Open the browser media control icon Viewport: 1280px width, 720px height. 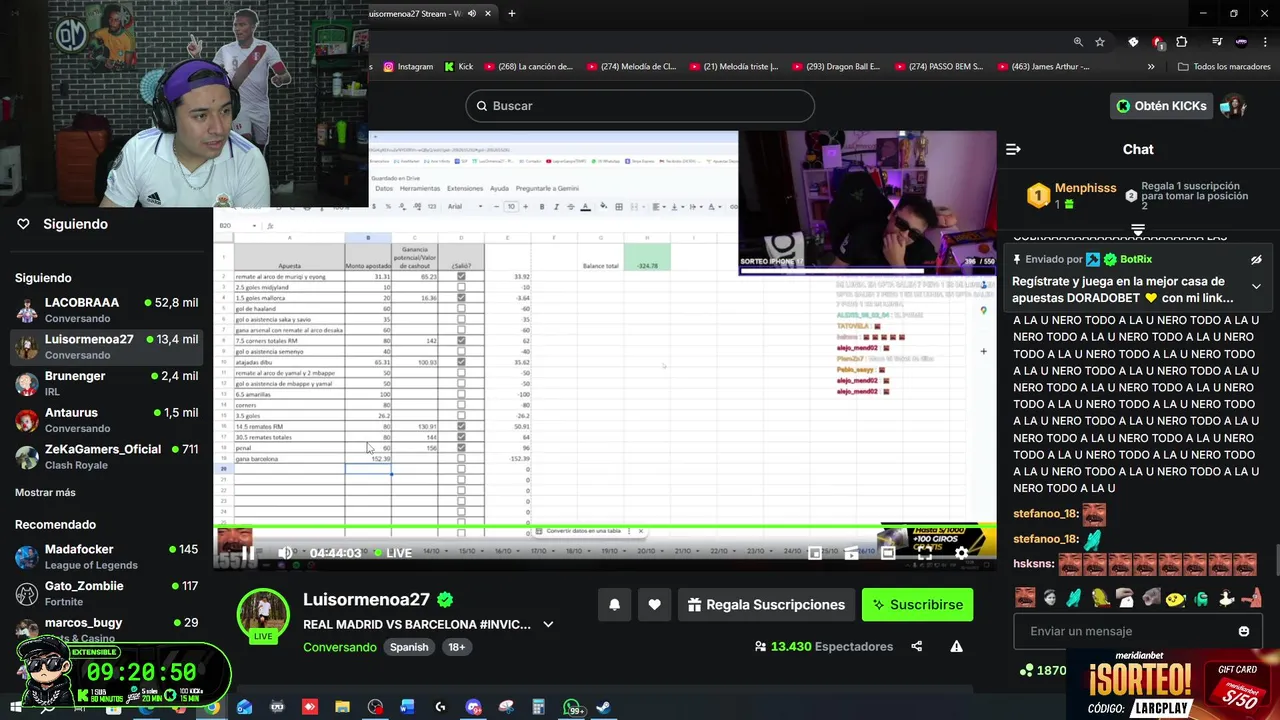click(1216, 42)
